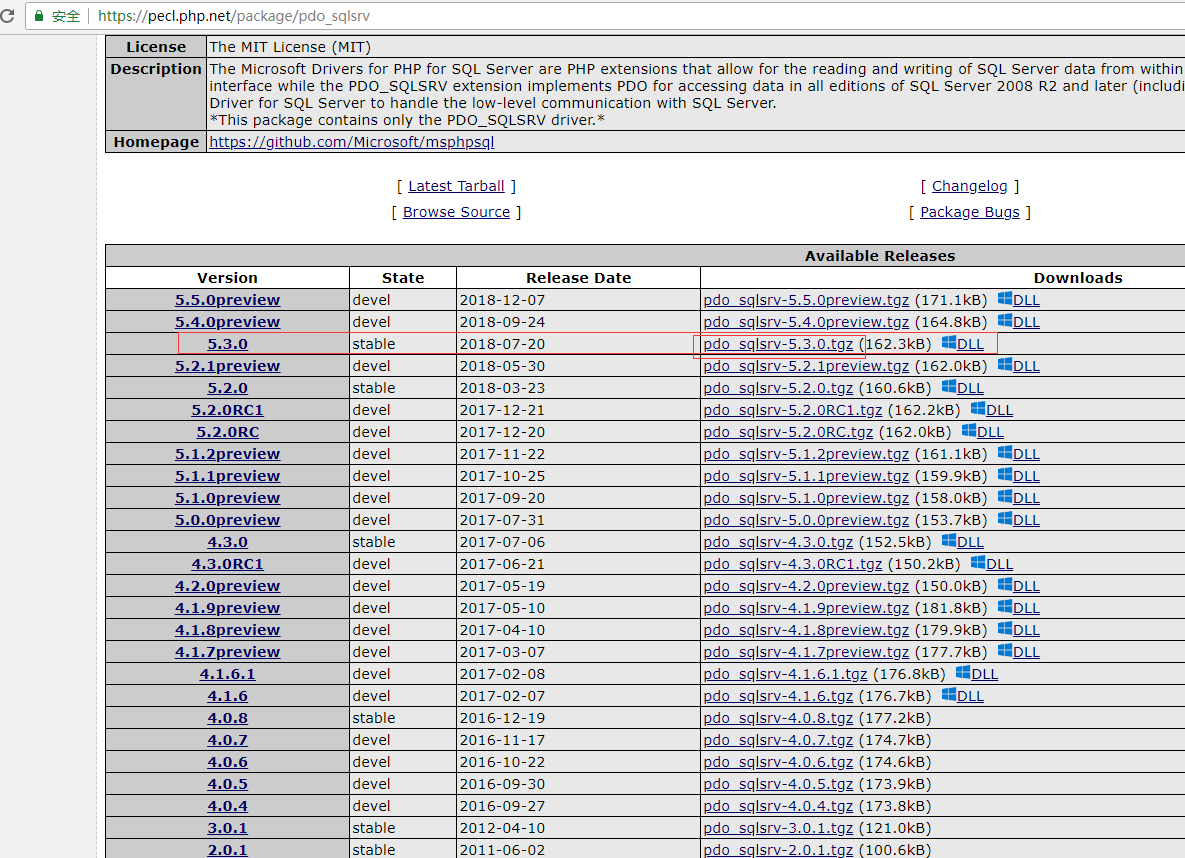Download Windows DLL for 5.5.0preview
1185x858 pixels.
(x=1018, y=299)
